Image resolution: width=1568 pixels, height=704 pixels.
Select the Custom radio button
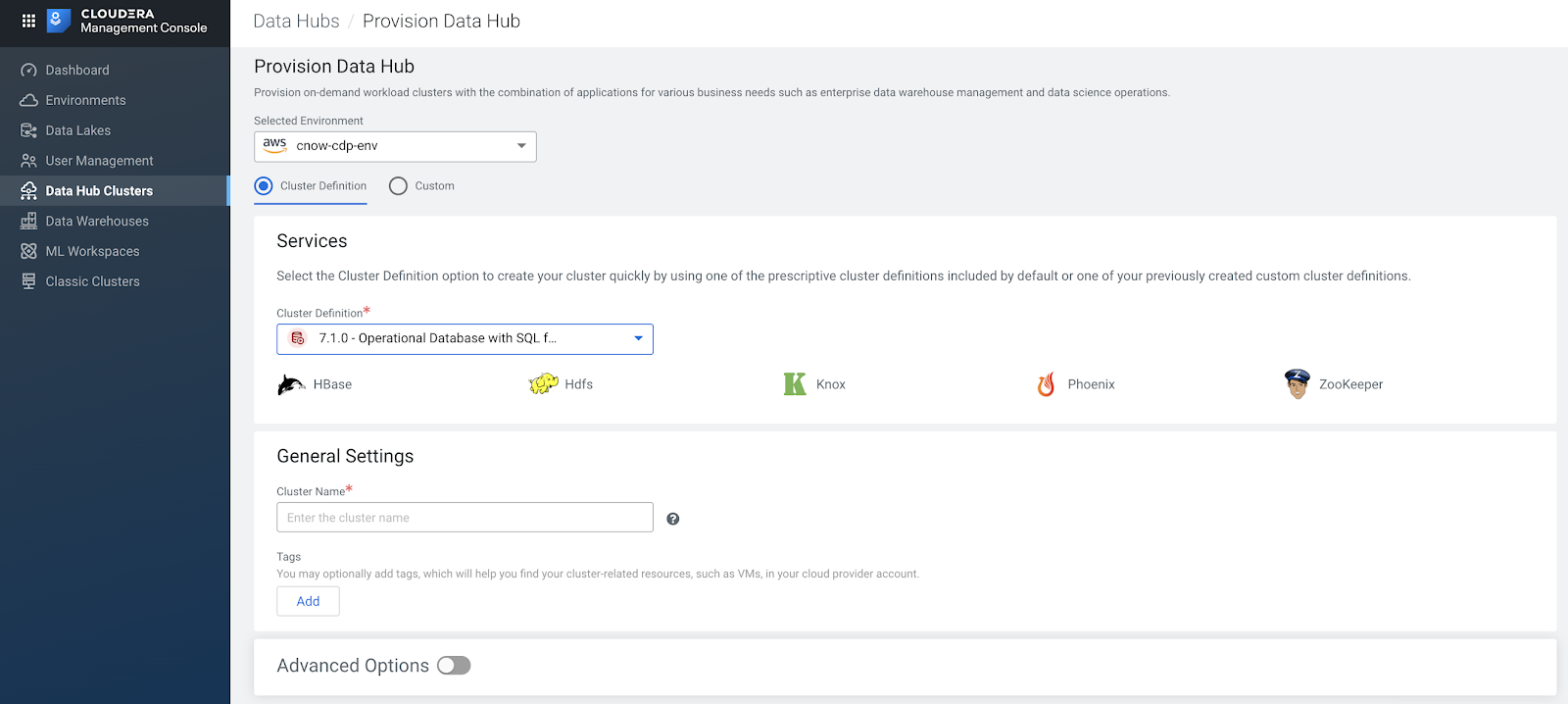[x=398, y=186]
